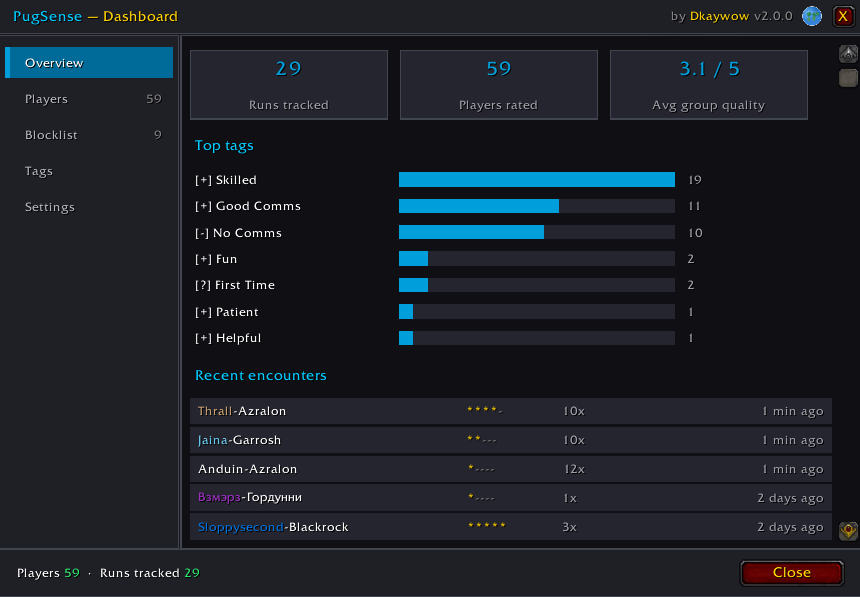Click the scroll-up arrow button
Viewport: 860px width, 597px height.
pos(848,54)
